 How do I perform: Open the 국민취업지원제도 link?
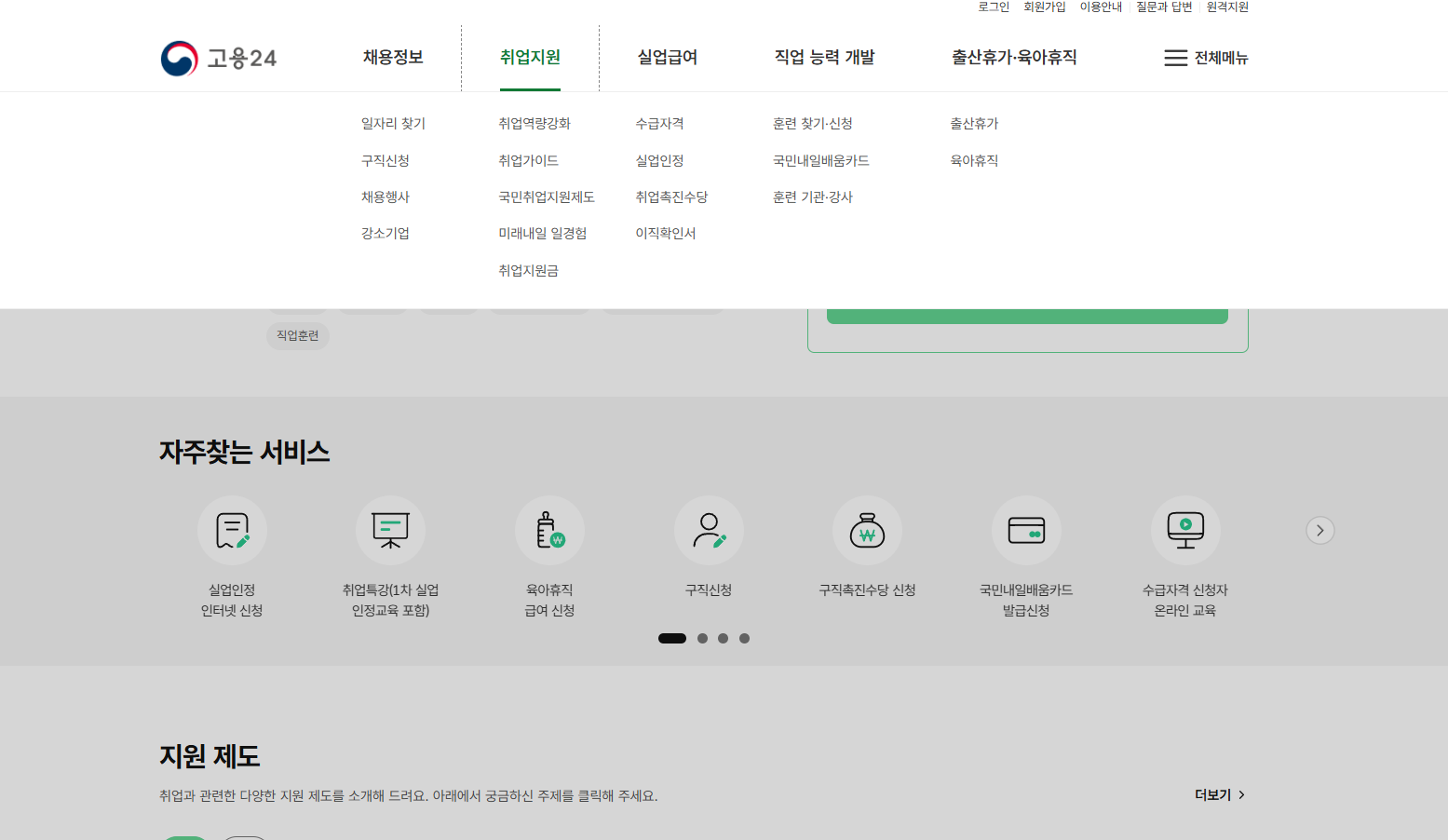546,196
